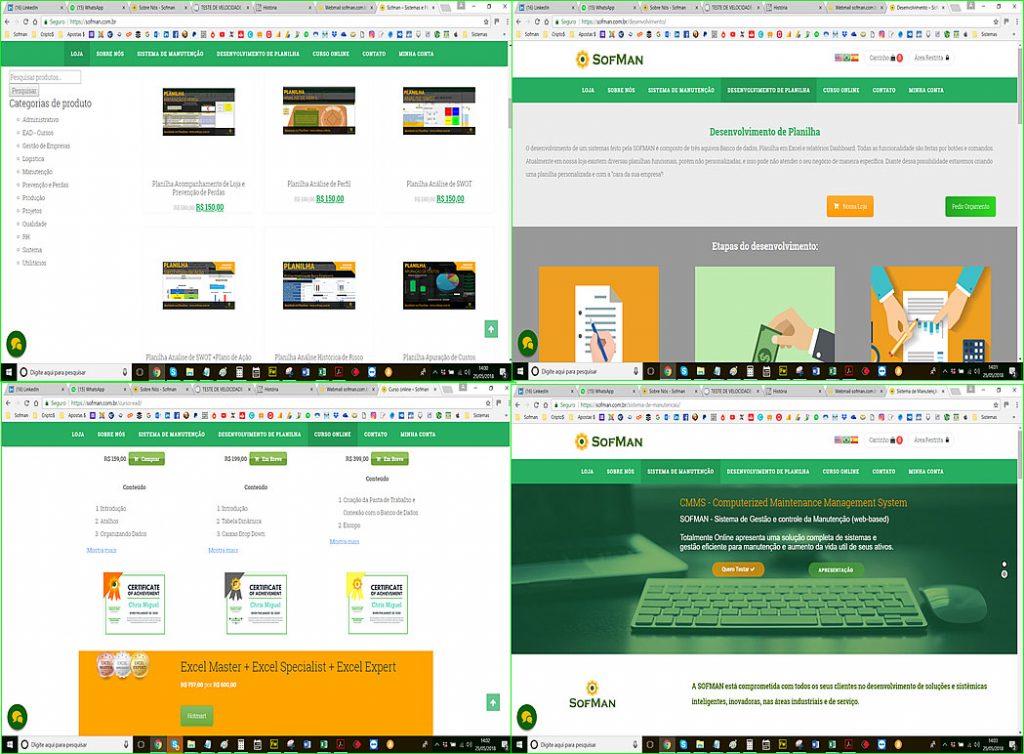
Task: Open Qualidade product category
Action: (35, 225)
